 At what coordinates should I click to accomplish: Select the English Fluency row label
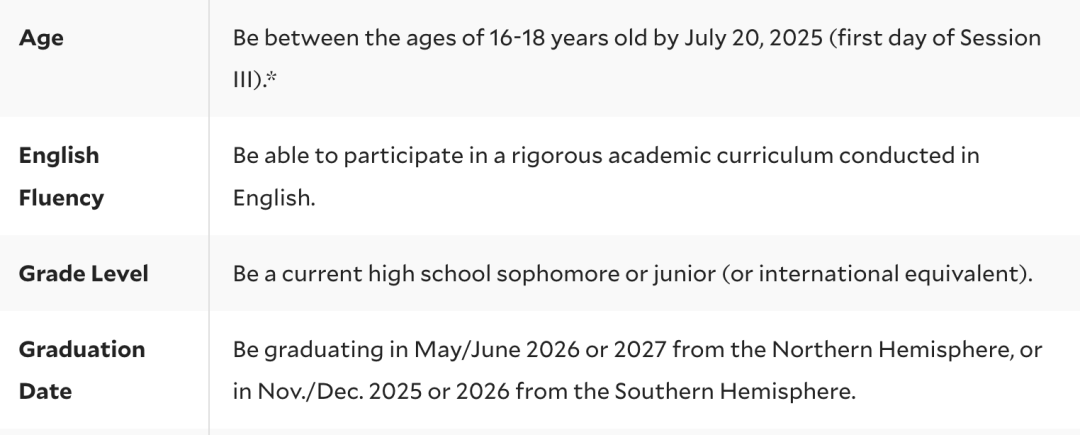pyautogui.click(x=61, y=176)
